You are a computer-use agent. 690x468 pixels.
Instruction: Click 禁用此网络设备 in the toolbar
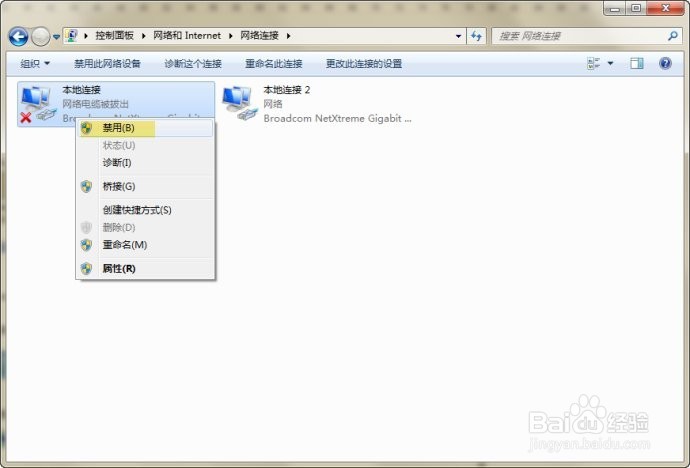107,64
